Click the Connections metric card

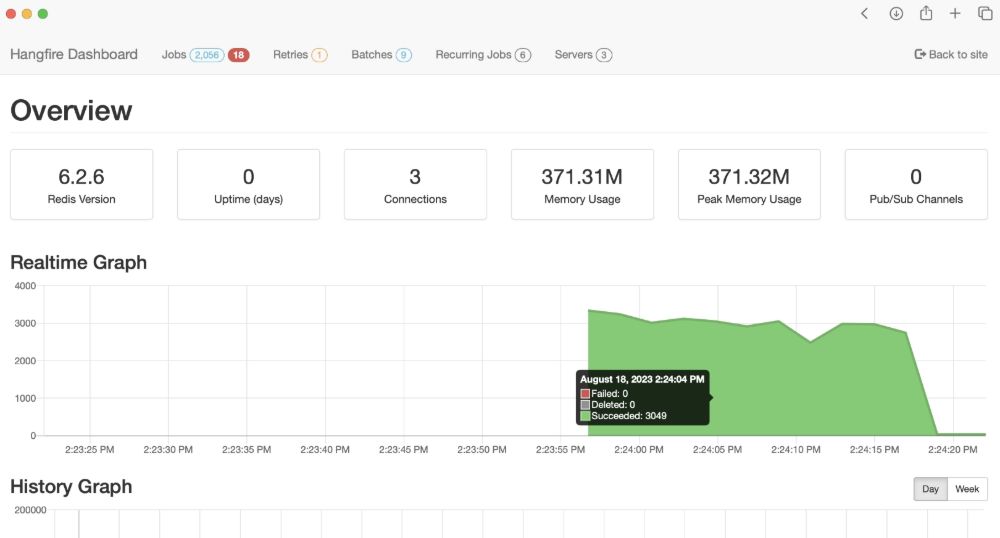415,185
